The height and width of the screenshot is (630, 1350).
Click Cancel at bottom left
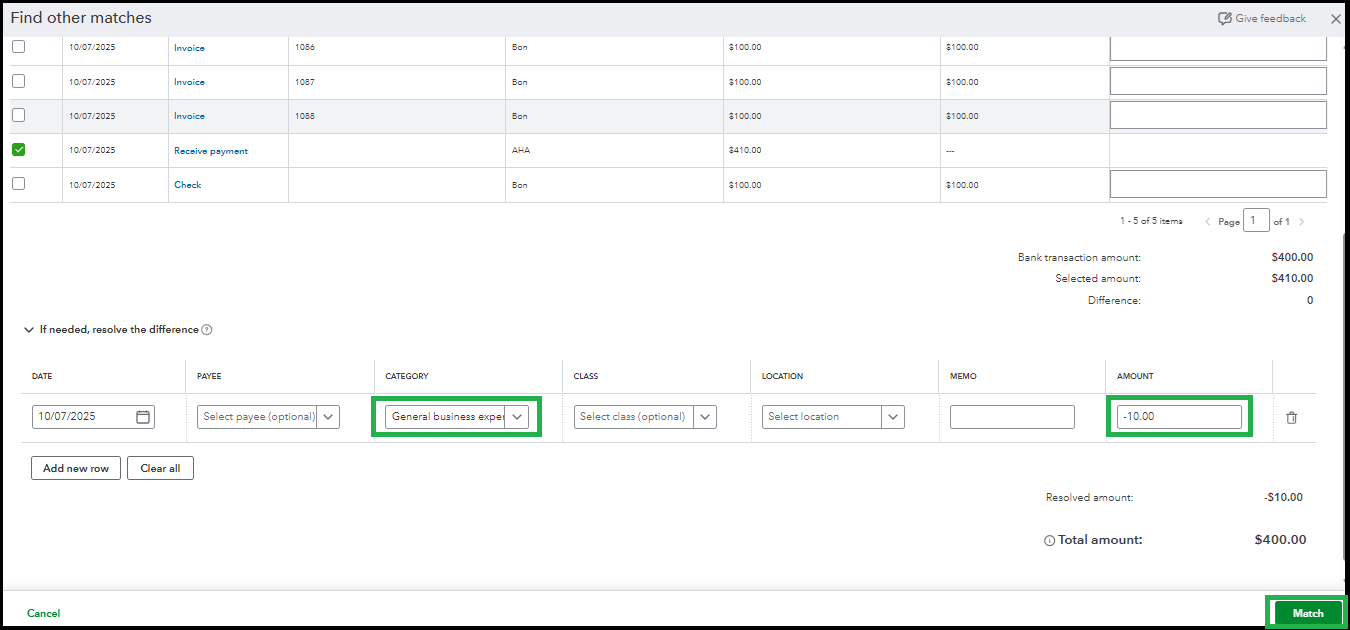click(x=44, y=613)
